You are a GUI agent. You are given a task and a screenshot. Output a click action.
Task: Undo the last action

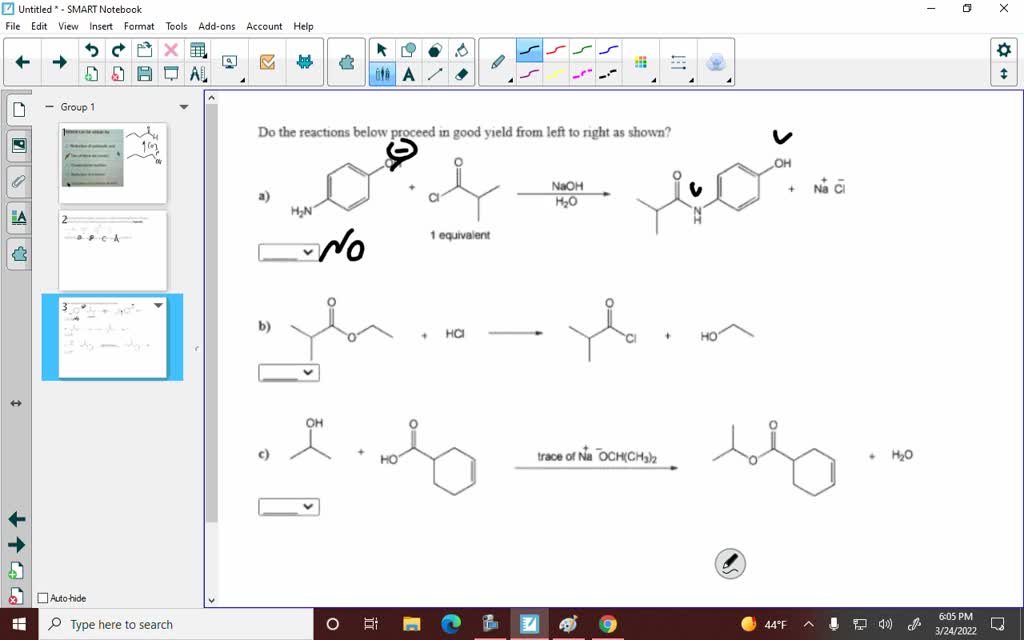pos(92,48)
